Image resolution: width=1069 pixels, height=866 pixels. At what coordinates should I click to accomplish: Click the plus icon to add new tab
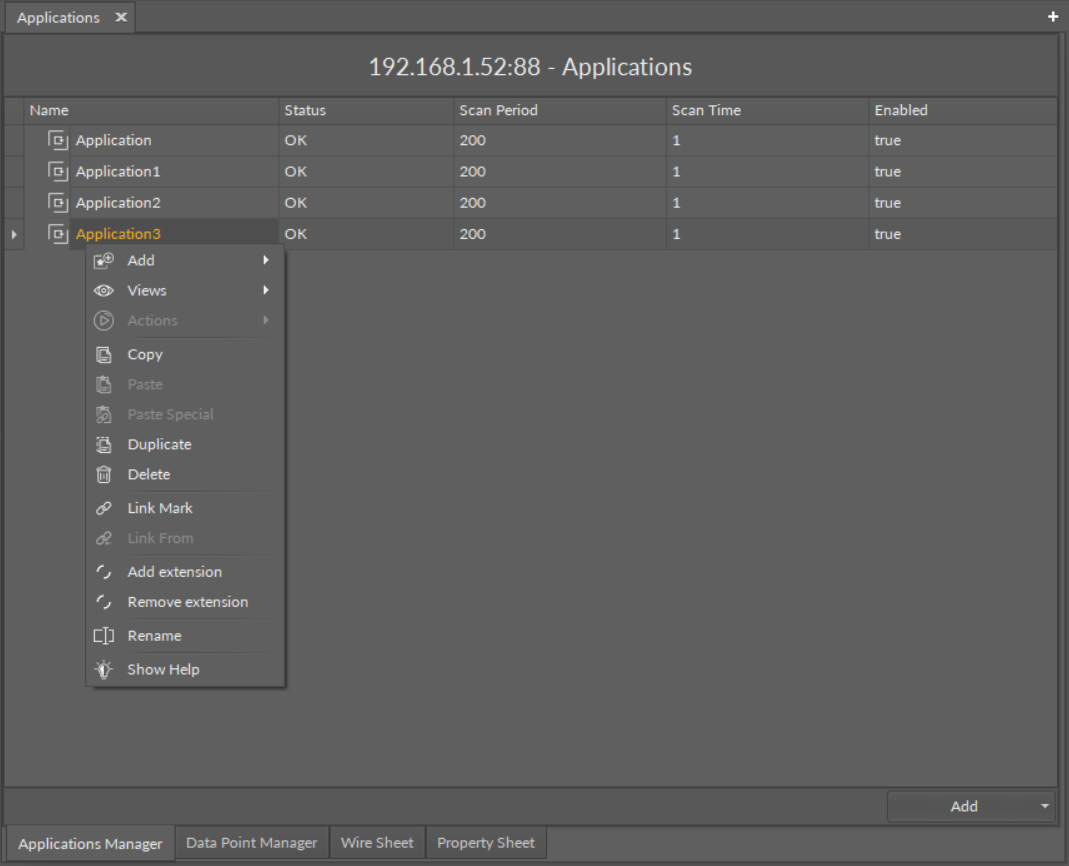click(1052, 17)
